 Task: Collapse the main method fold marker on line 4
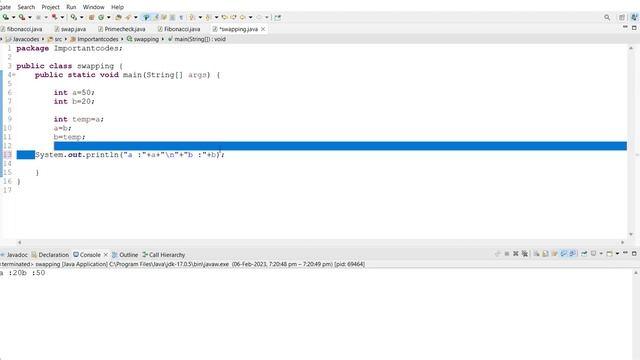[14, 75]
